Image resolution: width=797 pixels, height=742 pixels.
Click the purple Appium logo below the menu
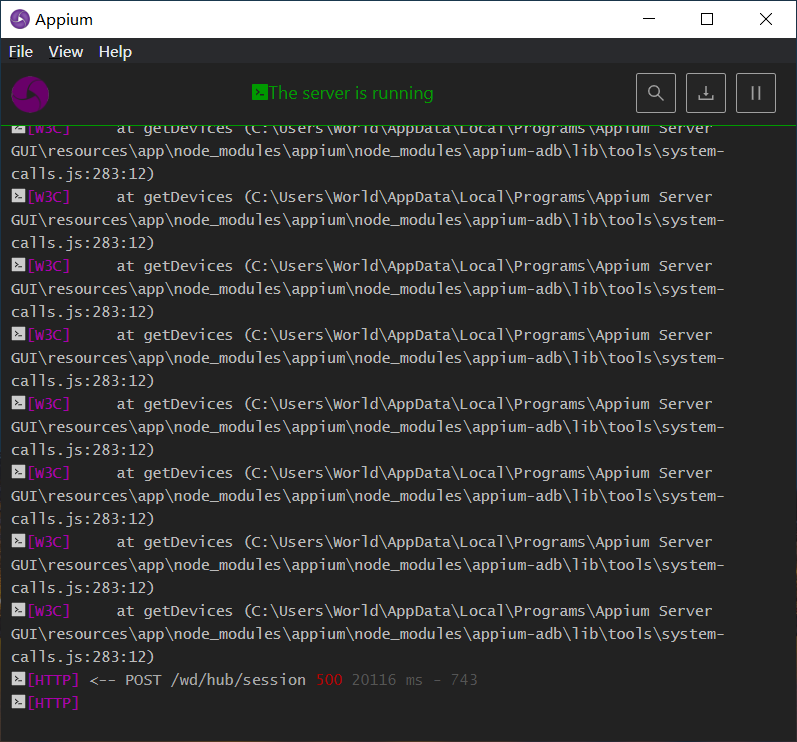30,95
